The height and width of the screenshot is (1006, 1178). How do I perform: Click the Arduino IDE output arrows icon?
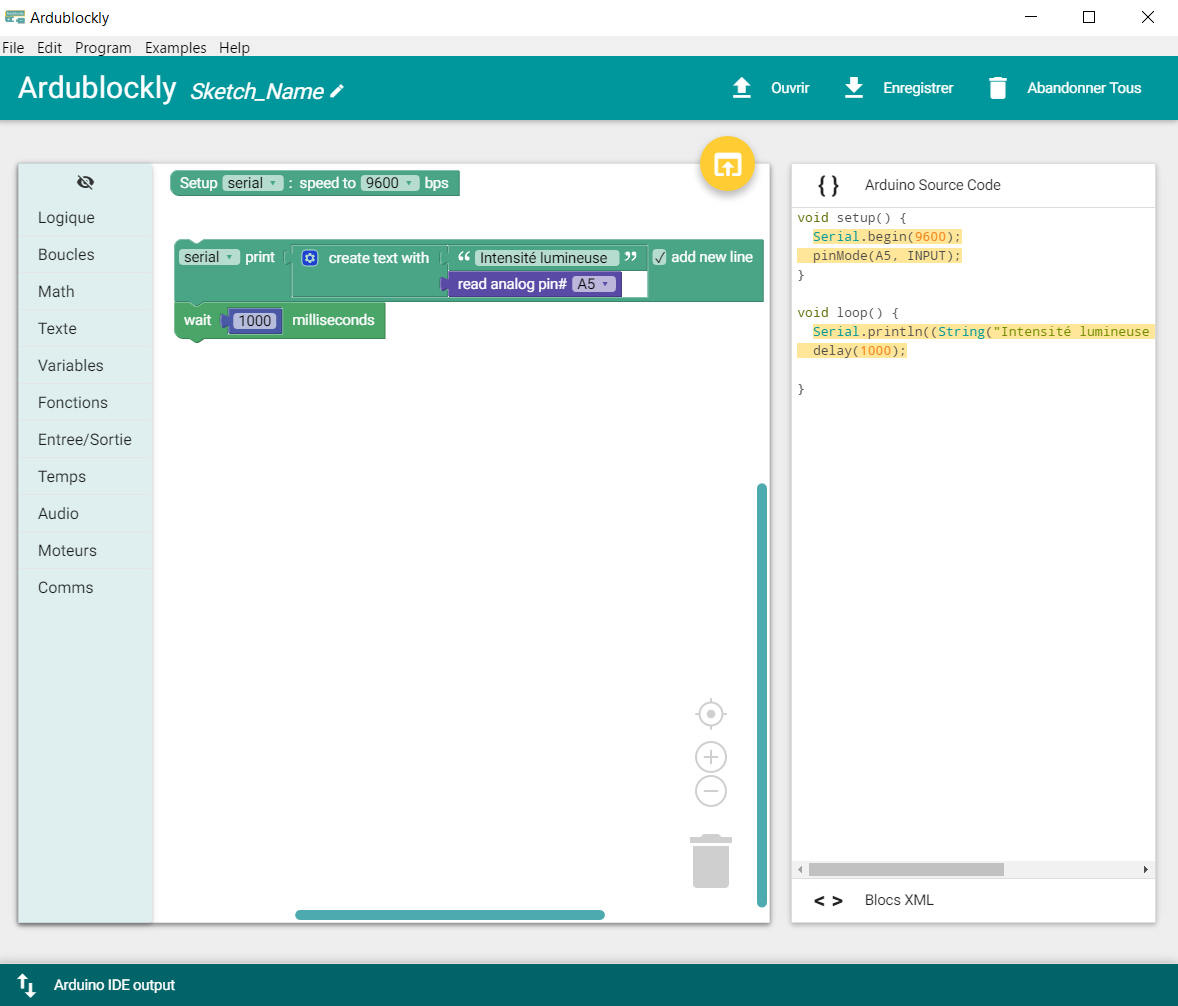pyautogui.click(x=27, y=985)
